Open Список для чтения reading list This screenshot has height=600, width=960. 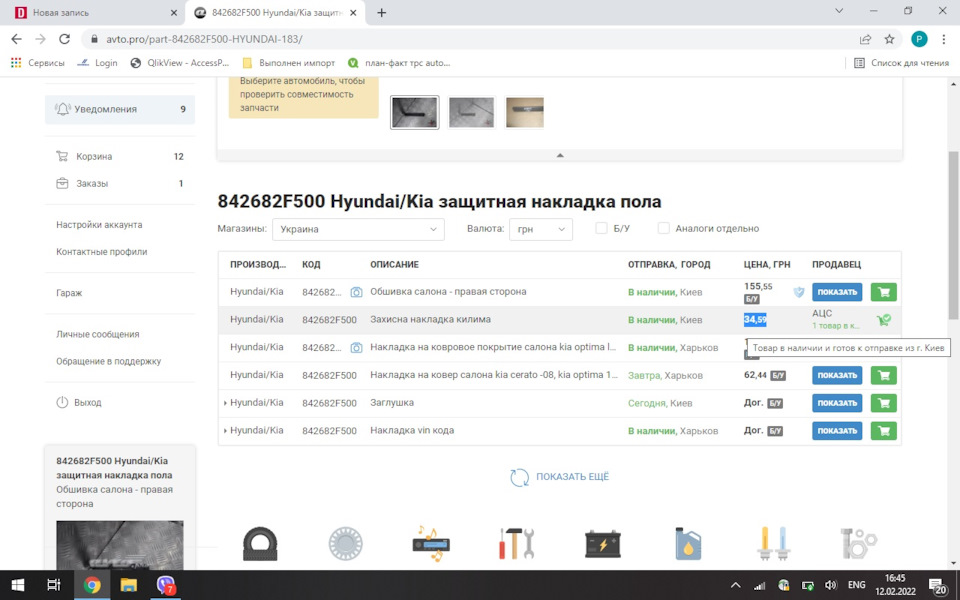pyautogui.click(x=901, y=62)
